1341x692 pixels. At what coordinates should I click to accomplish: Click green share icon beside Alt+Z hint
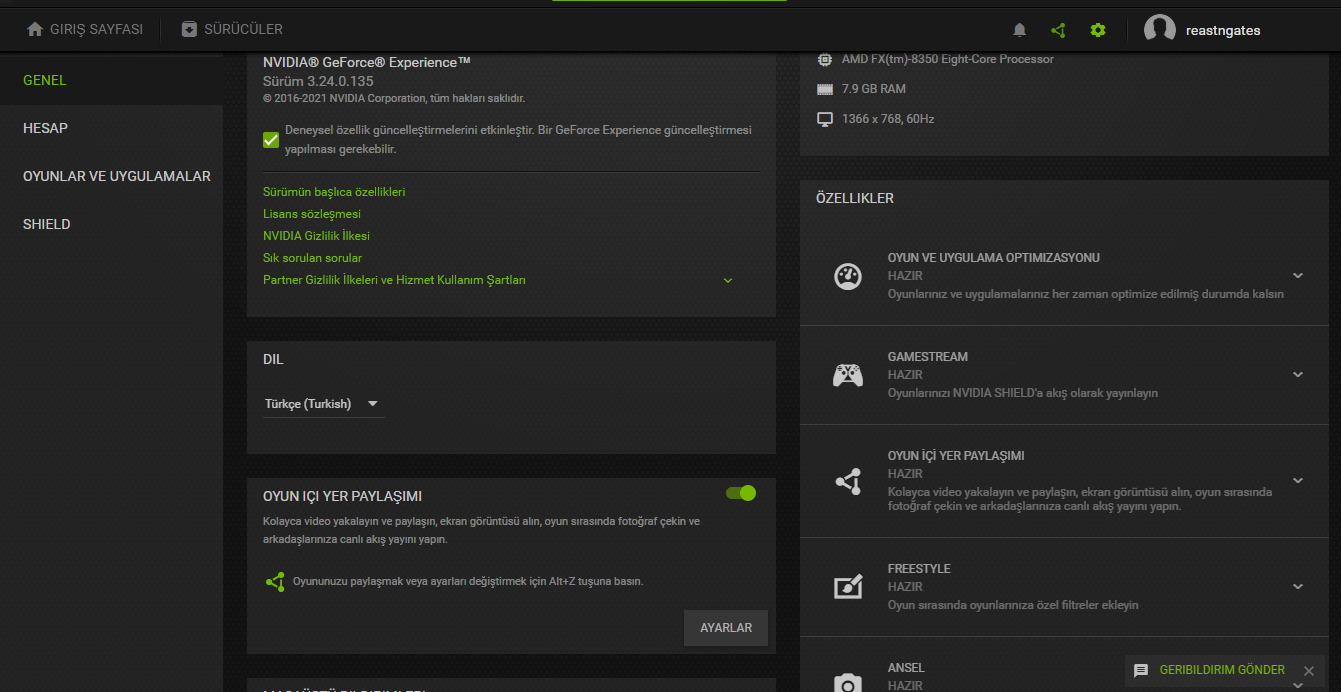275,581
